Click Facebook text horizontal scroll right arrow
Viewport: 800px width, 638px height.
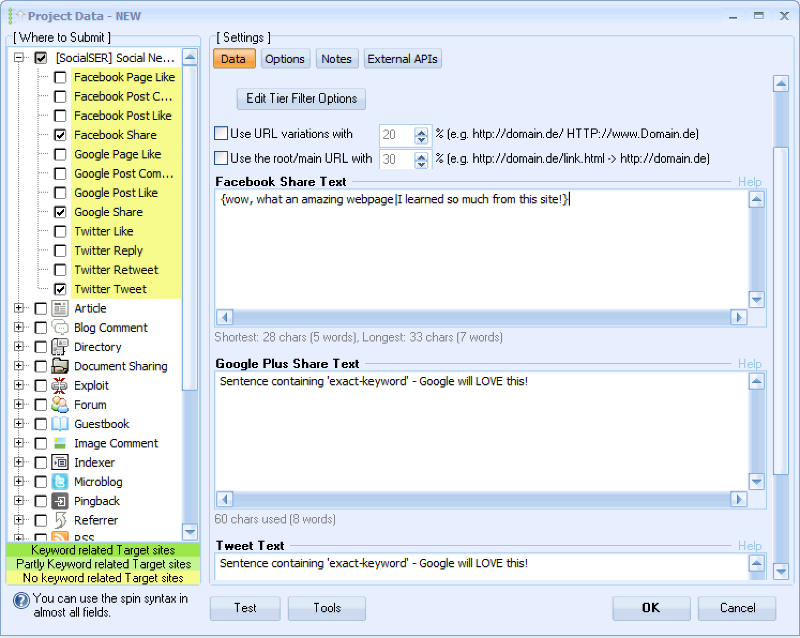(x=738, y=317)
